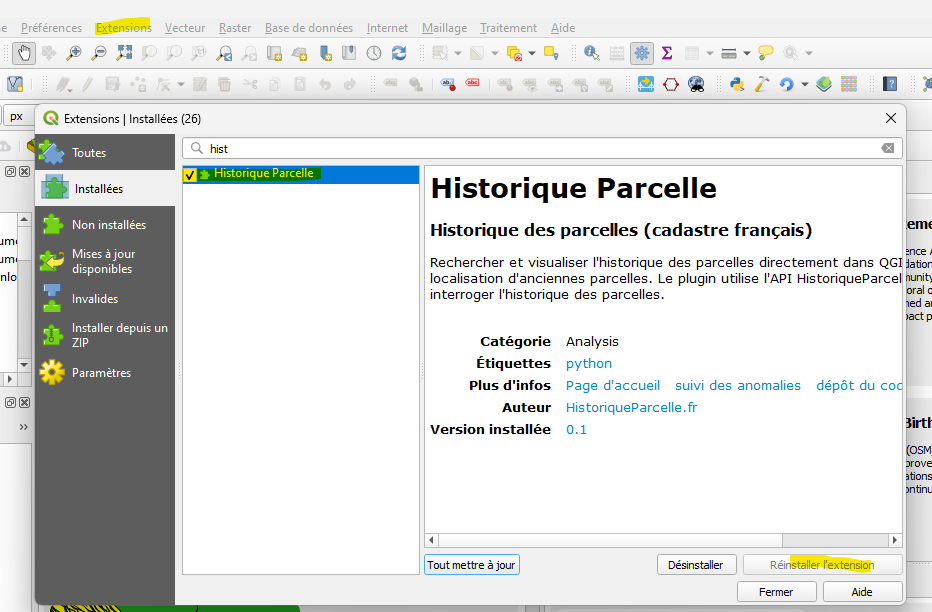Click the Measure Line ruler icon

(x=729, y=53)
